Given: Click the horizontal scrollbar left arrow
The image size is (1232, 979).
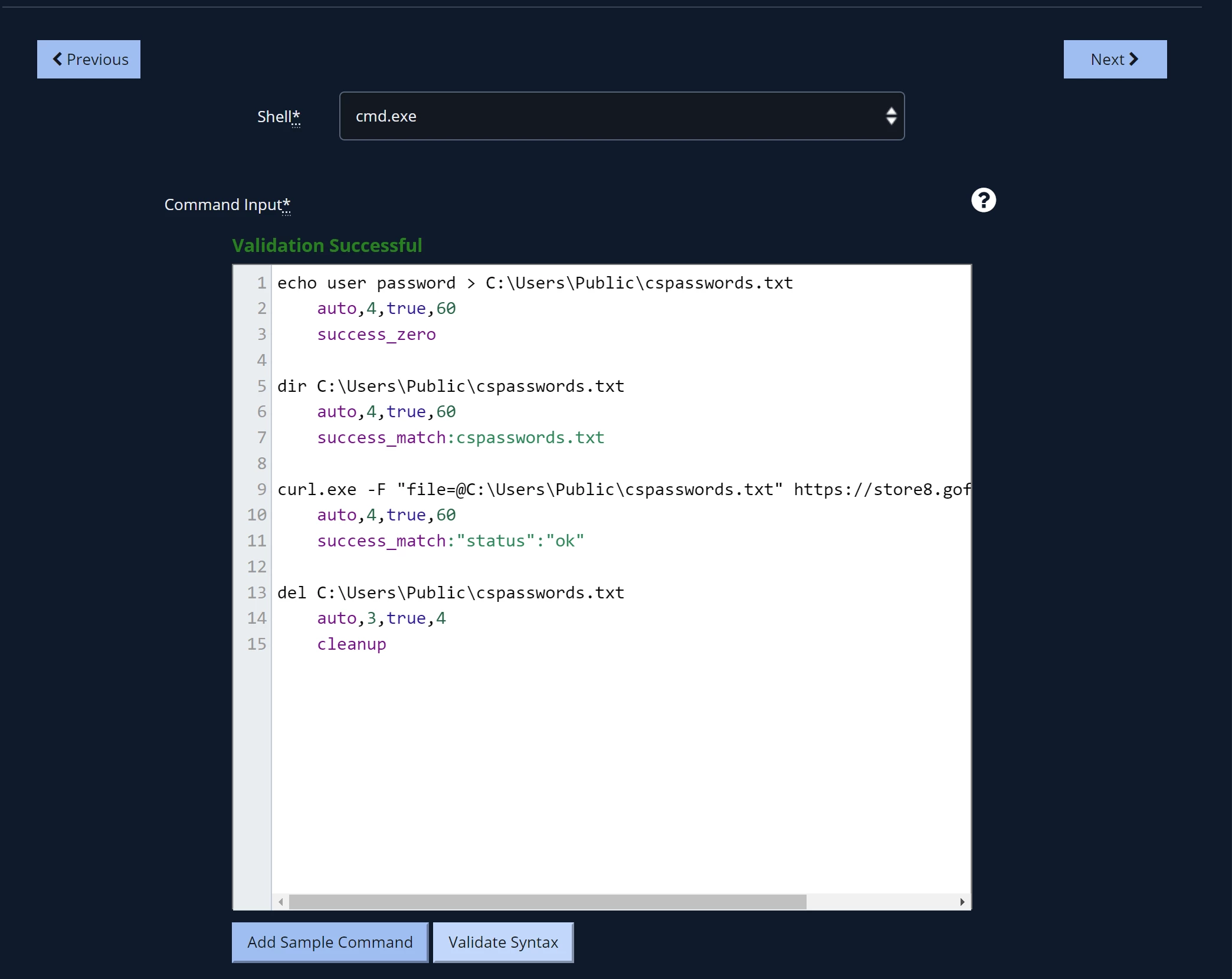Looking at the screenshot, I should pos(281,902).
